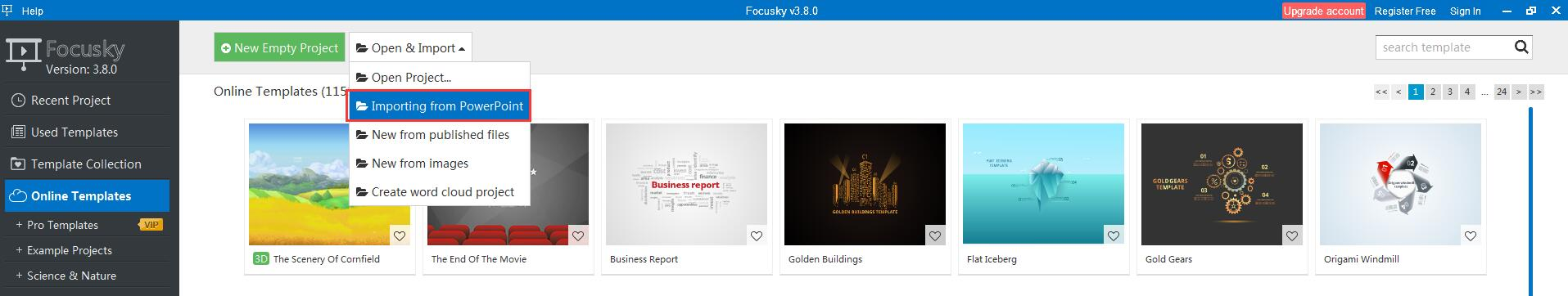Image resolution: width=1568 pixels, height=296 pixels.
Task: Favorite the Flat Iceberg template heart
Action: (x=1114, y=235)
